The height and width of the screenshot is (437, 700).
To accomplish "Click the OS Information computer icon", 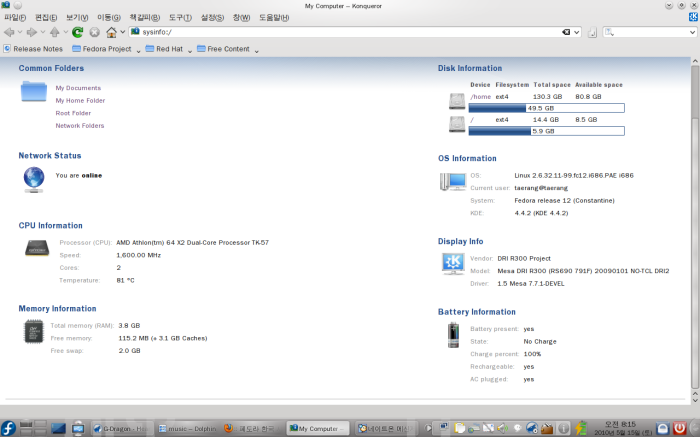I will [x=453, y=182].
